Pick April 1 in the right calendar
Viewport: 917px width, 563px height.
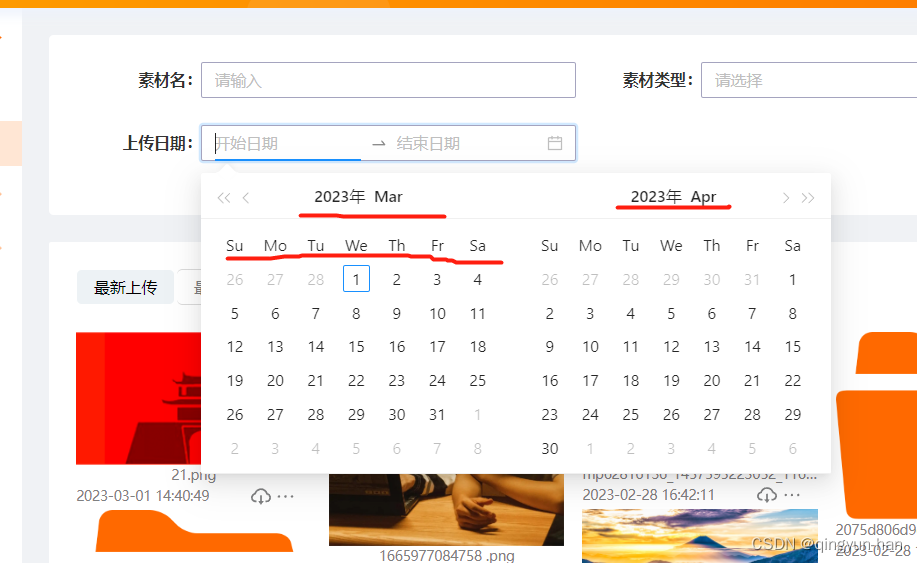pyautogui.click(x=792, y=279)
